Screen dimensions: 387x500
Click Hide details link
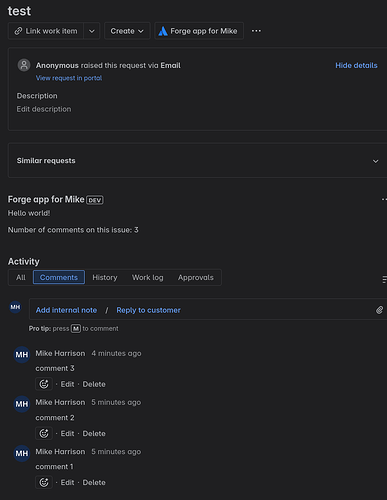tap(356, 65)
